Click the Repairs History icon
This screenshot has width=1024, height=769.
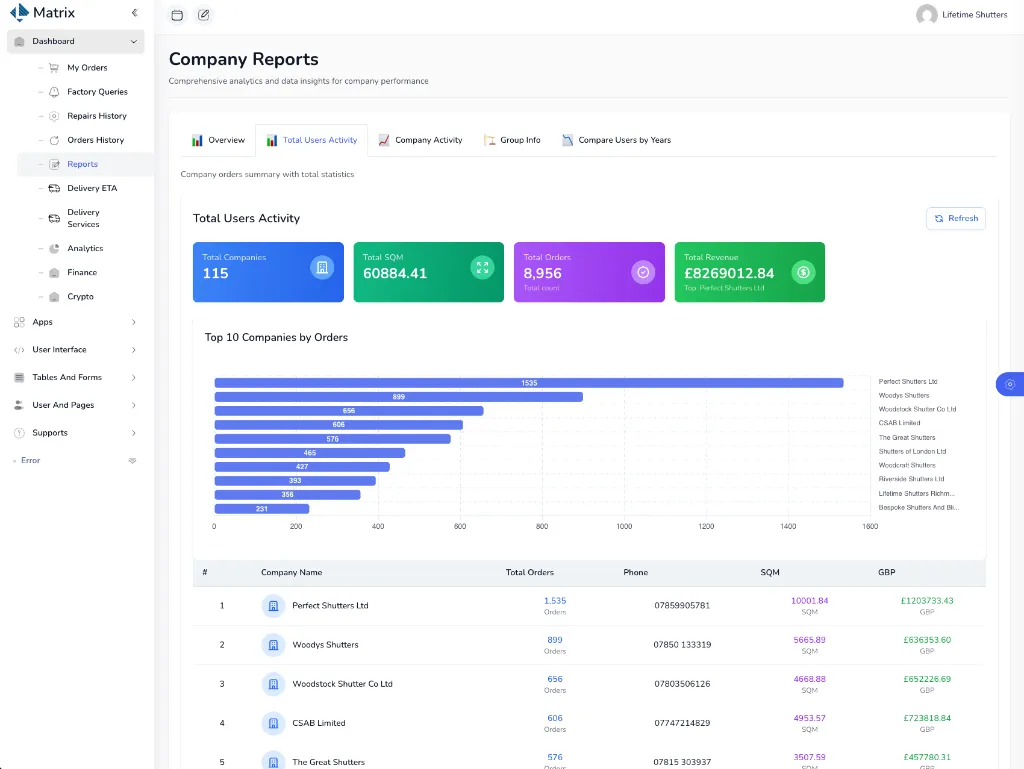[54, 116]
